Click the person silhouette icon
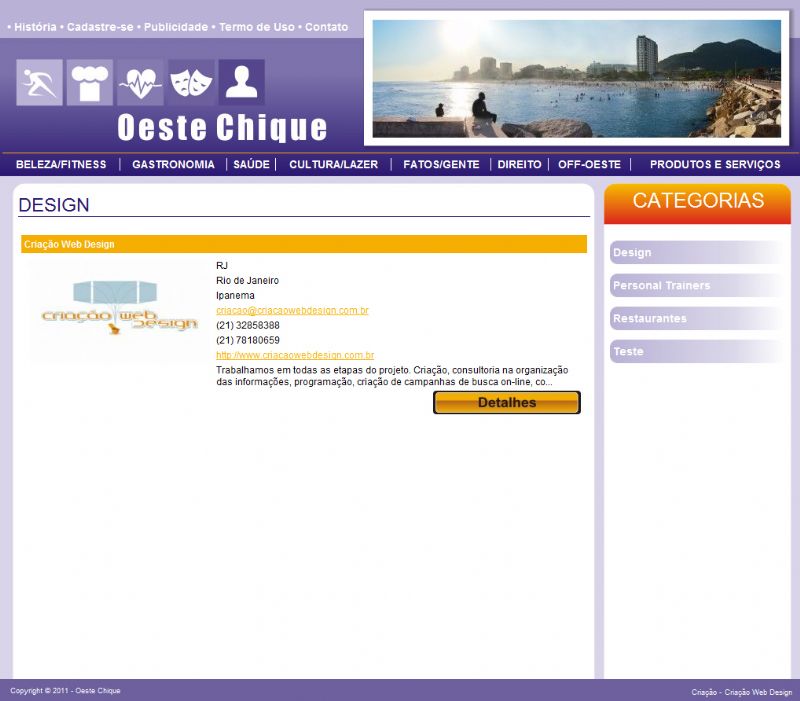This screenshot has height=701, width=800. [x=242, y=82]
